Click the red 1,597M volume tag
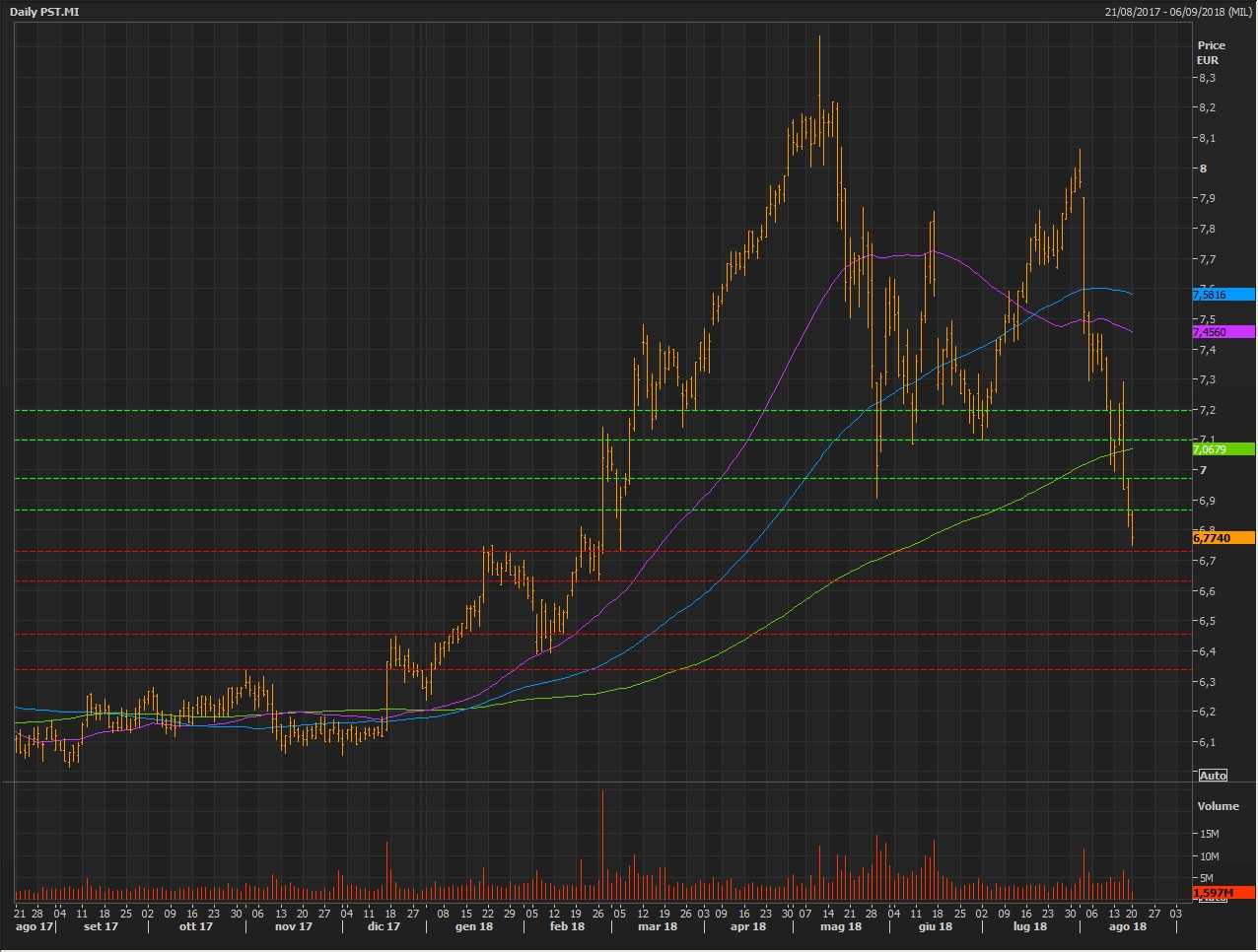 [x=1223, y=893]
